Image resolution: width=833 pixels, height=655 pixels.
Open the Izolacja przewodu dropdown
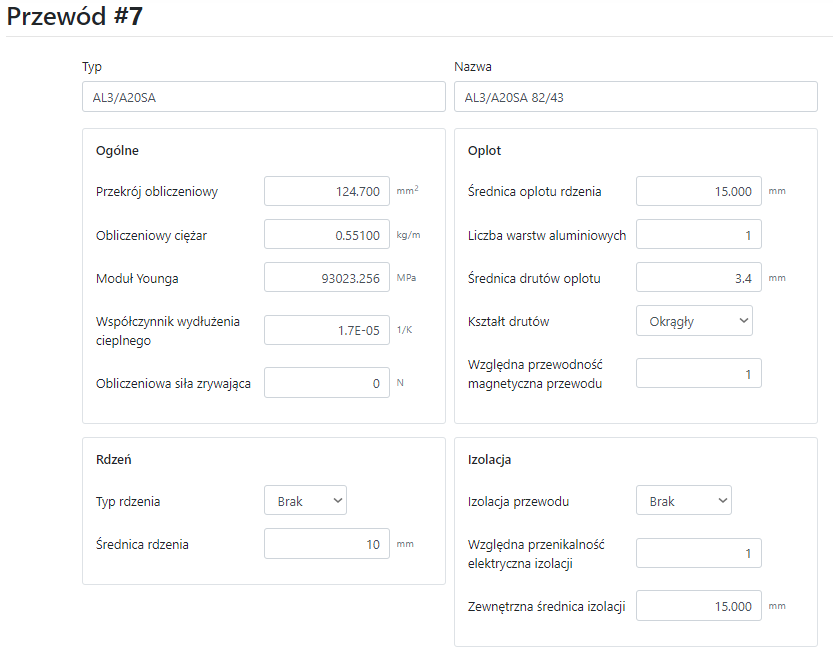[683, 501]
